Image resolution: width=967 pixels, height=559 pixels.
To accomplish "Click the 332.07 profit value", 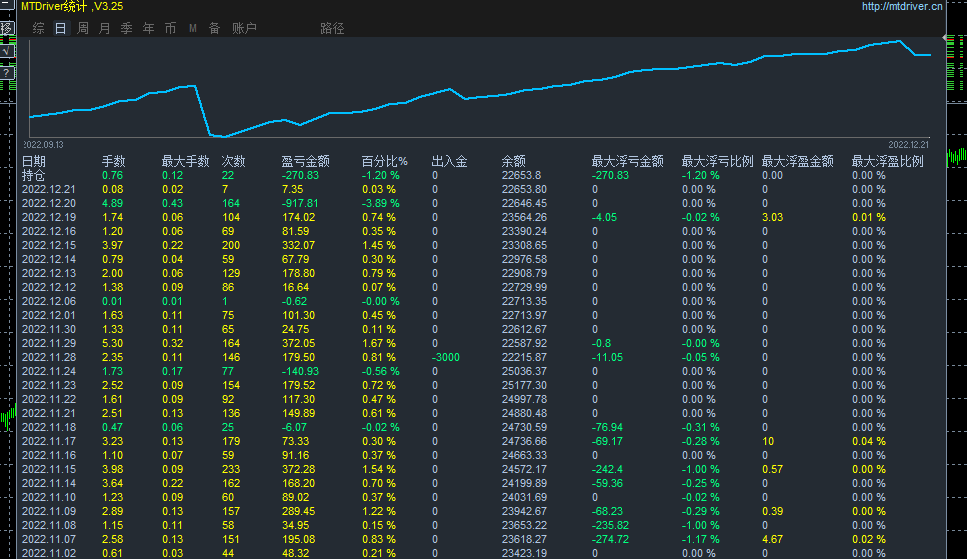I will pyautogui.click(x=298, y=246).
